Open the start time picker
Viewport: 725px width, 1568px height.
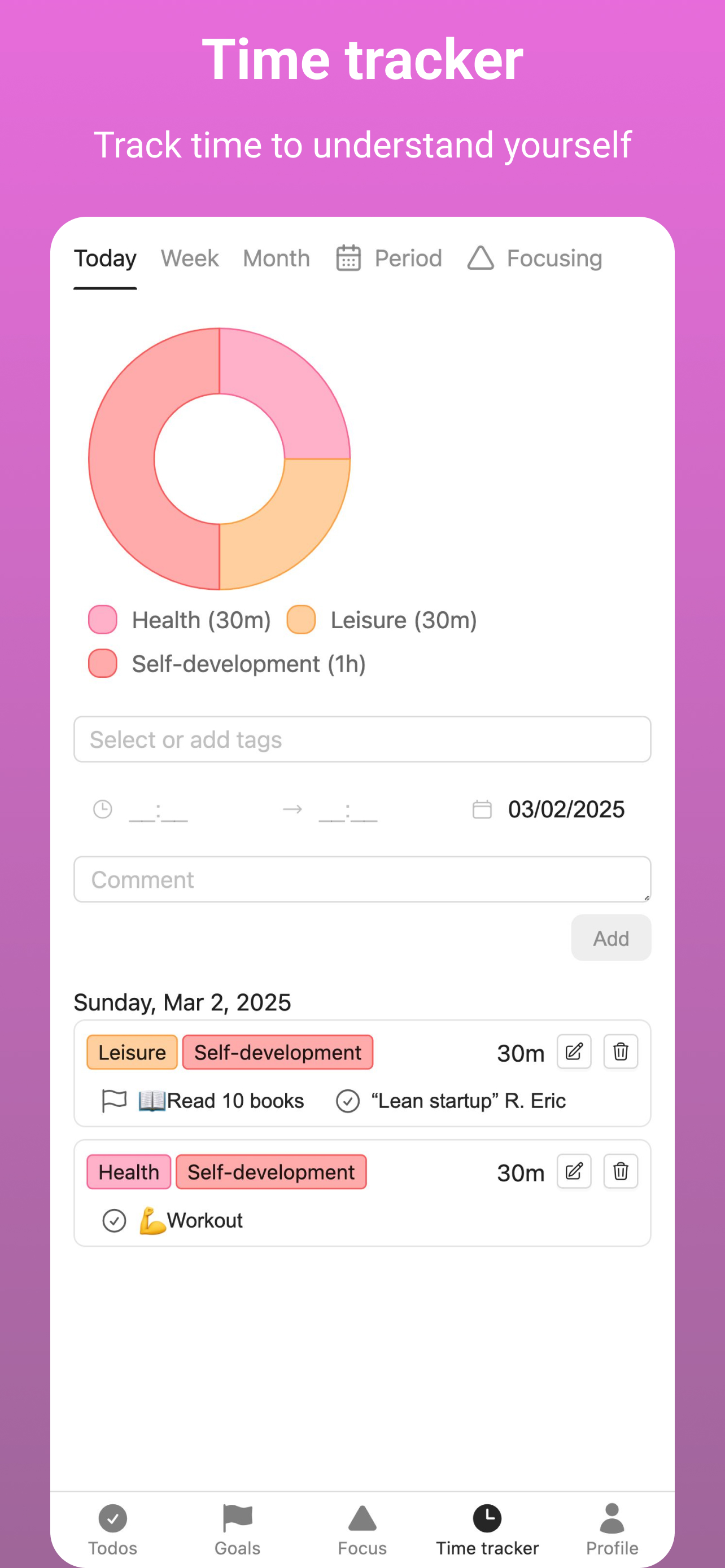click(x=158, y=809)
